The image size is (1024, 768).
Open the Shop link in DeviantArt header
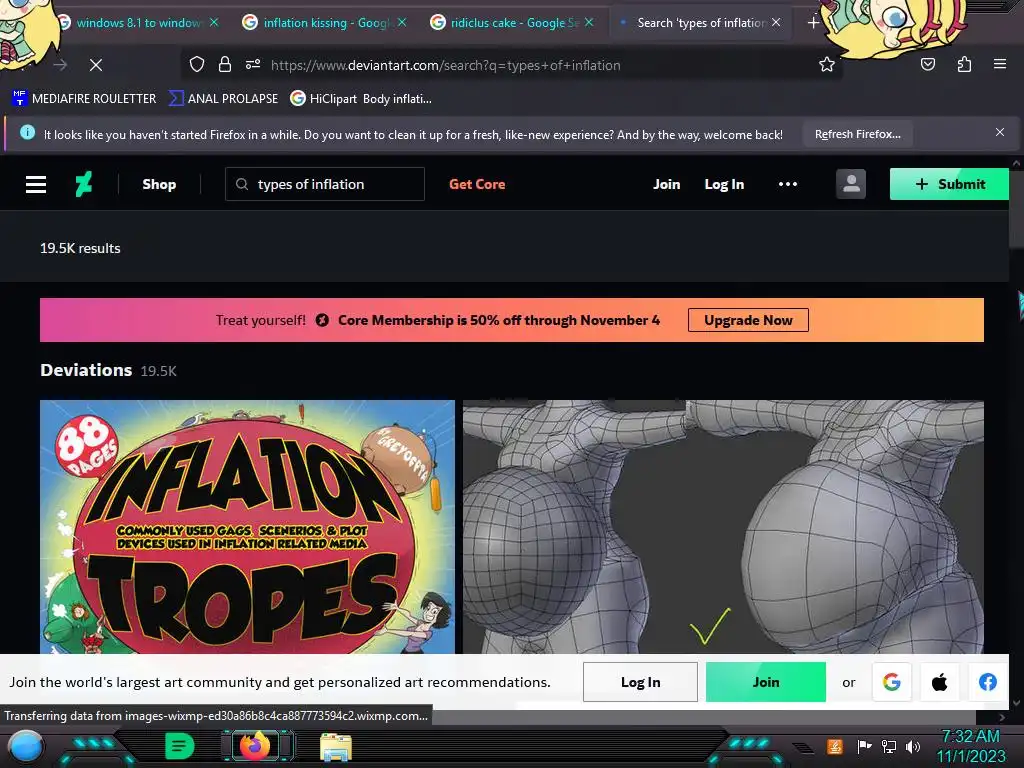159,185
